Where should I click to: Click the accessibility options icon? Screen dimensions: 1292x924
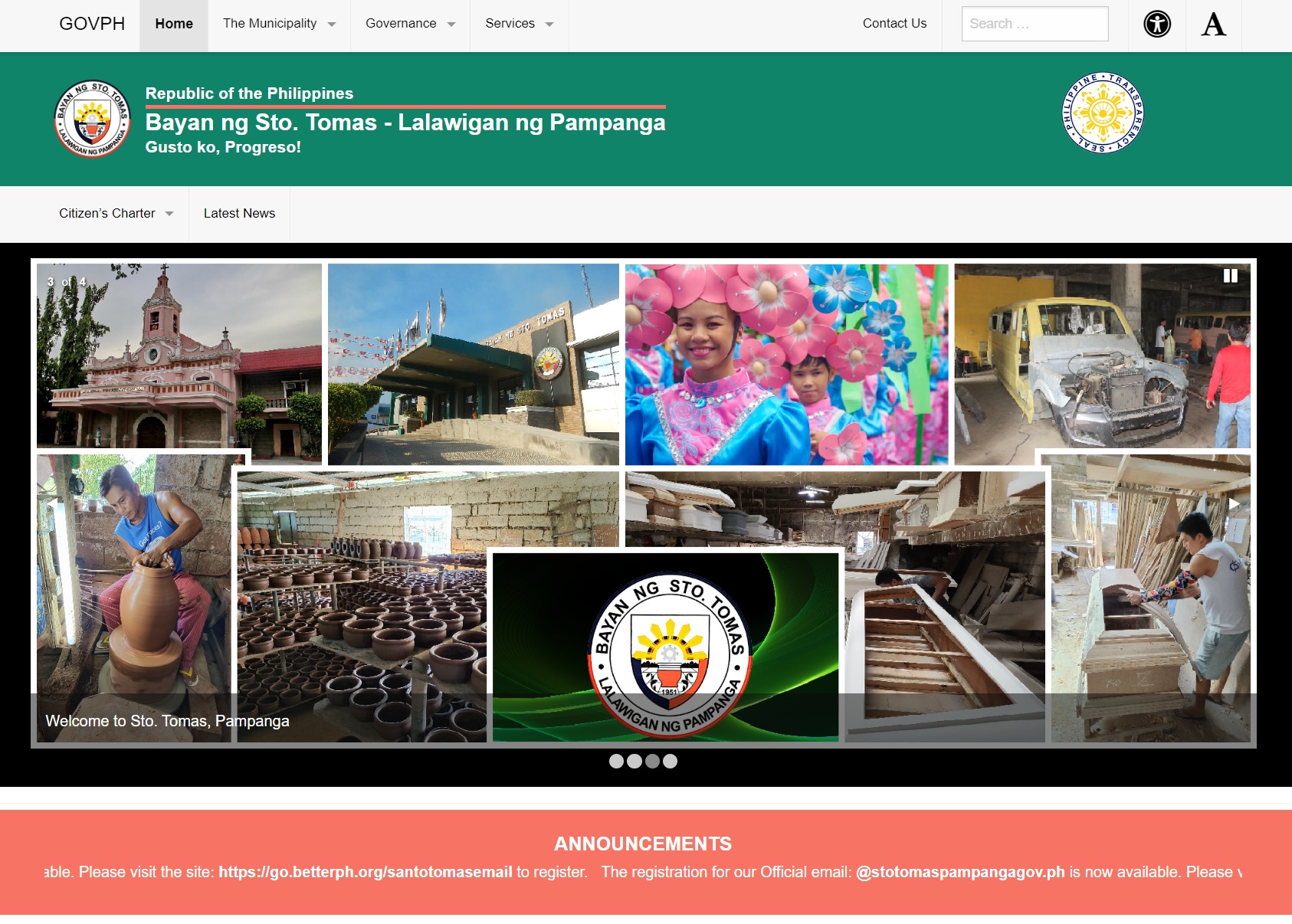[1157, 25]
